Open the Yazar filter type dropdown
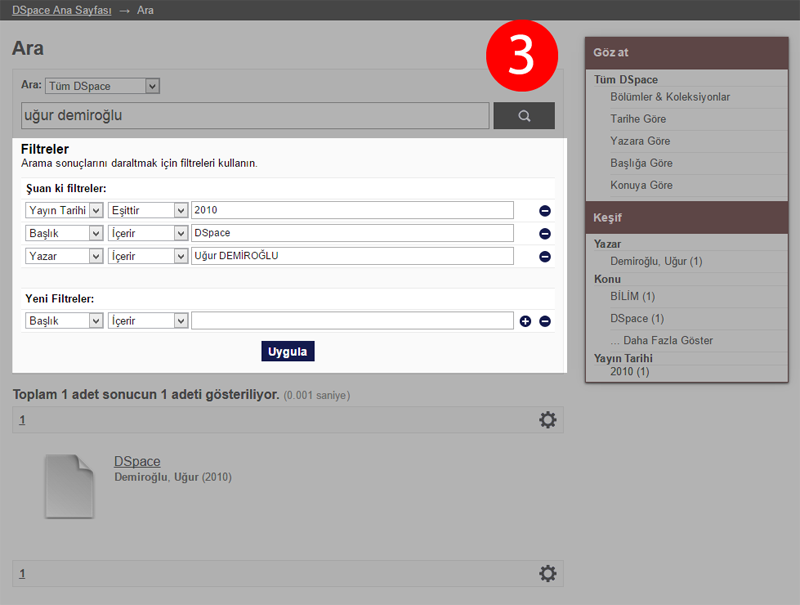 click(64, 256)
